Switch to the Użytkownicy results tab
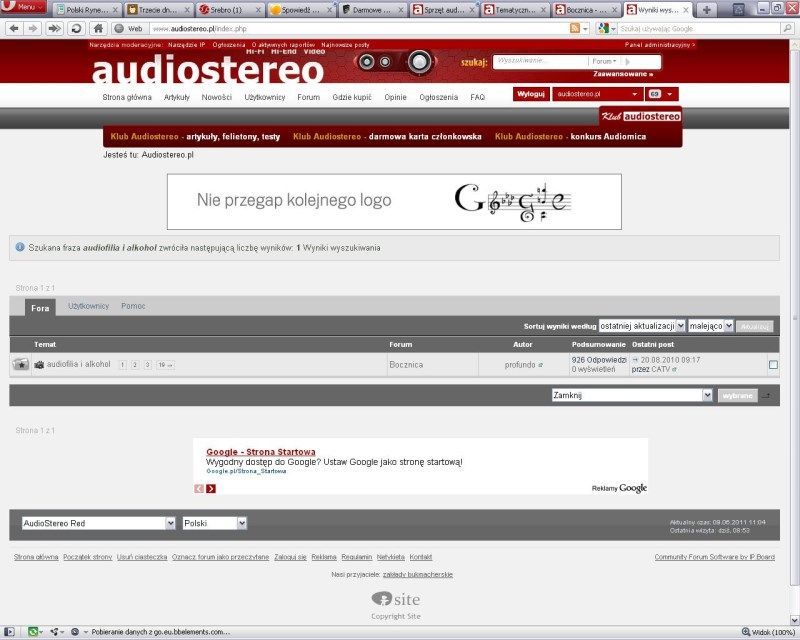The height and width of the screenshot is (640, 800). (x=88, y=306)
